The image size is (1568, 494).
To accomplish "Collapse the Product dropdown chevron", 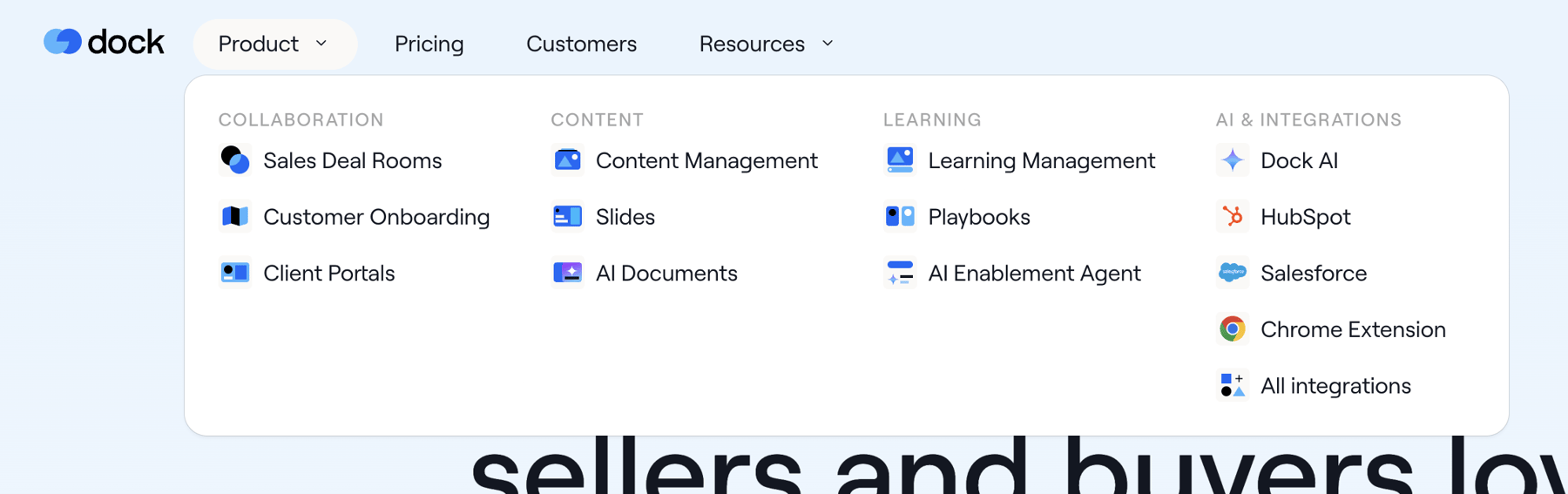I will click(x=321, y=44).
